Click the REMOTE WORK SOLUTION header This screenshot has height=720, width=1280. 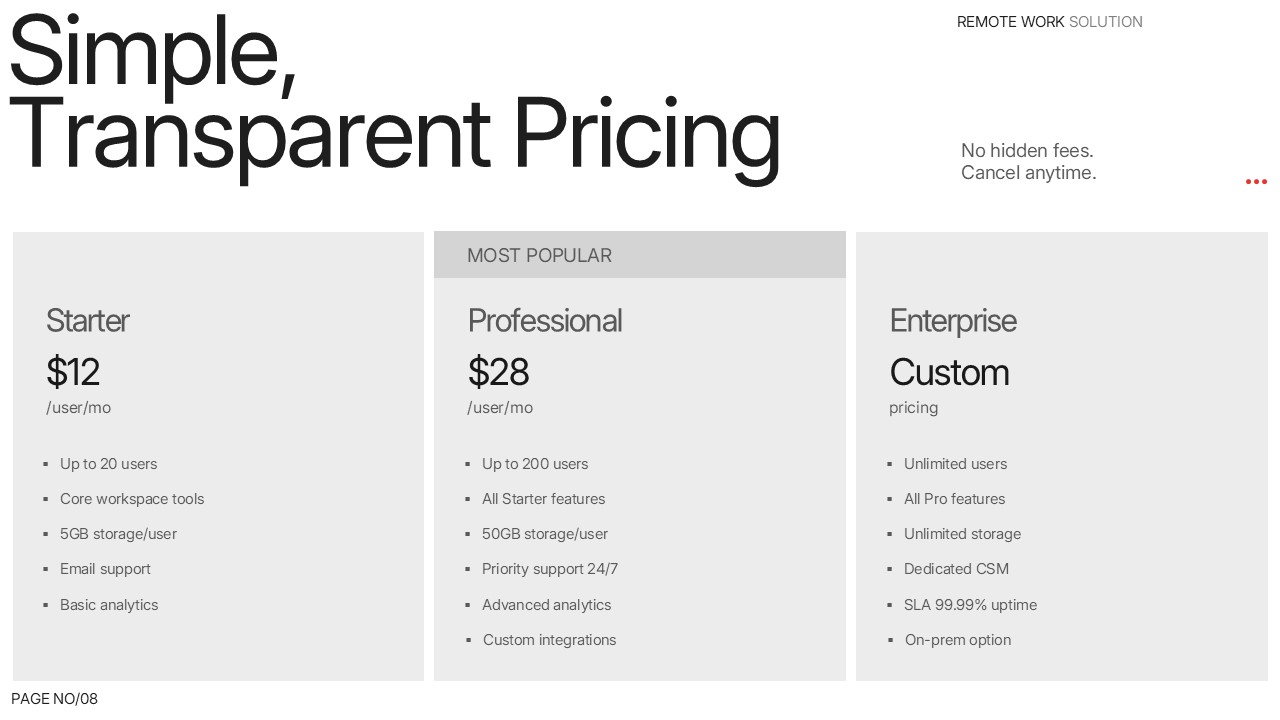(x=1049, y=22)
